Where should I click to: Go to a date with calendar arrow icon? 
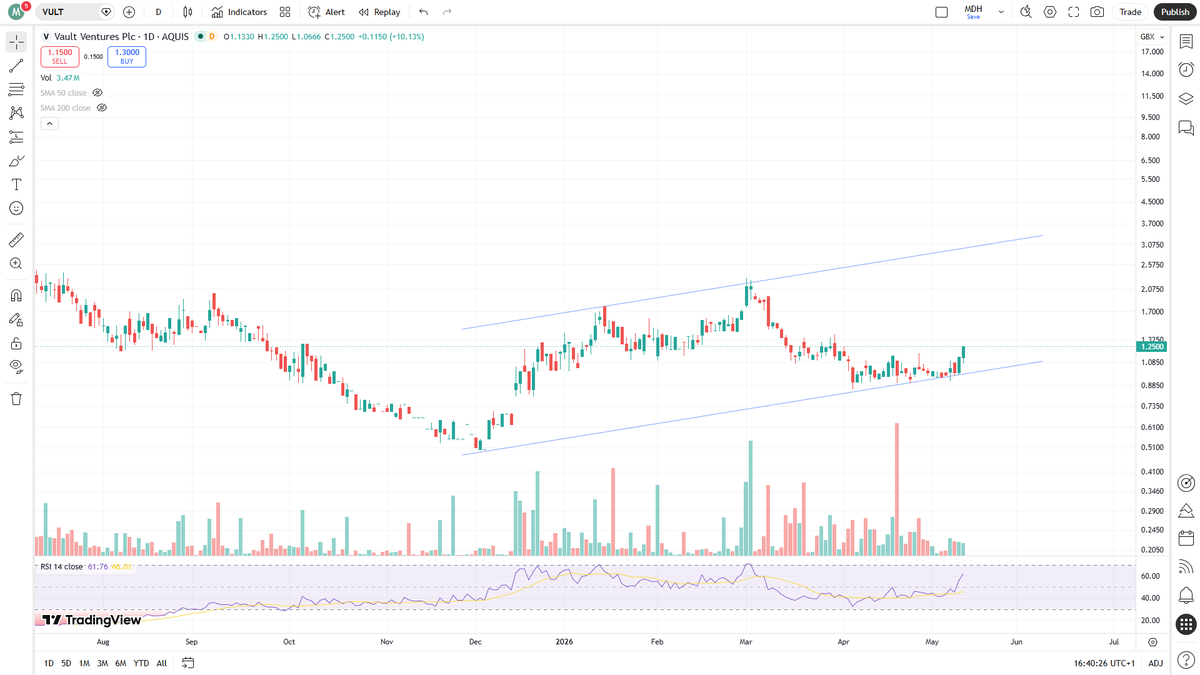(188, 662)
